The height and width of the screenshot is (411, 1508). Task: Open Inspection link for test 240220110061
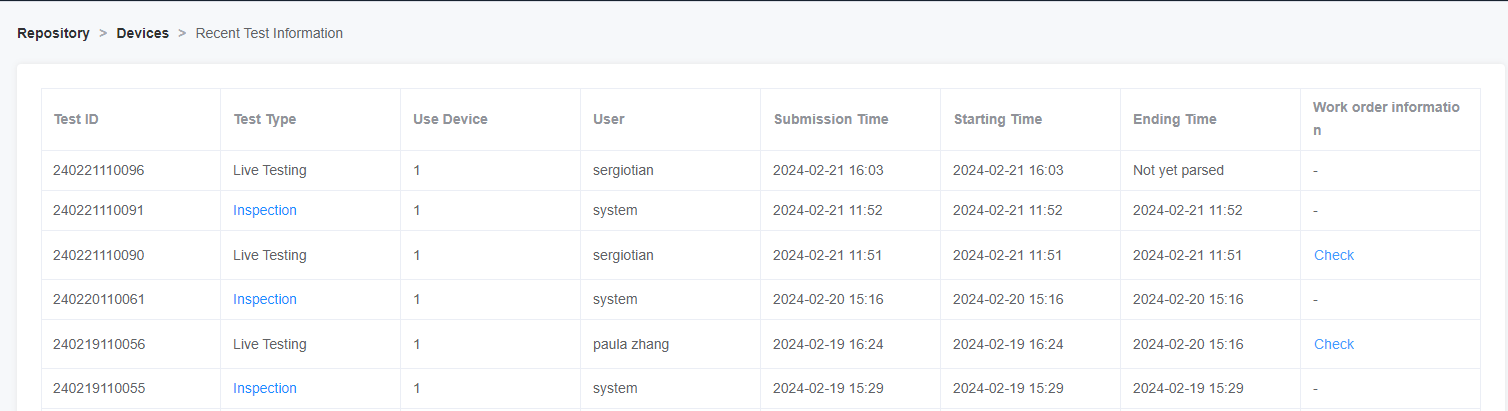(x=265, y=299)
